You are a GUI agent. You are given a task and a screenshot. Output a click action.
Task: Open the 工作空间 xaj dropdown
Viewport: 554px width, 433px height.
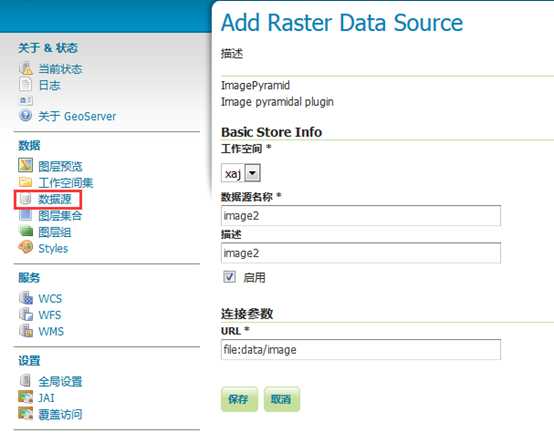point(241,173)
